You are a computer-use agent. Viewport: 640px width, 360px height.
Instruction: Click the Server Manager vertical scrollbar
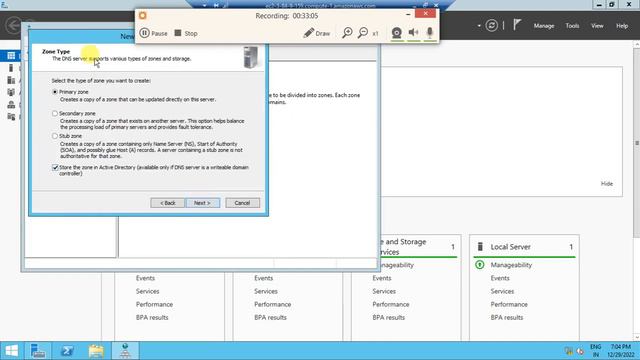(637, 143)
